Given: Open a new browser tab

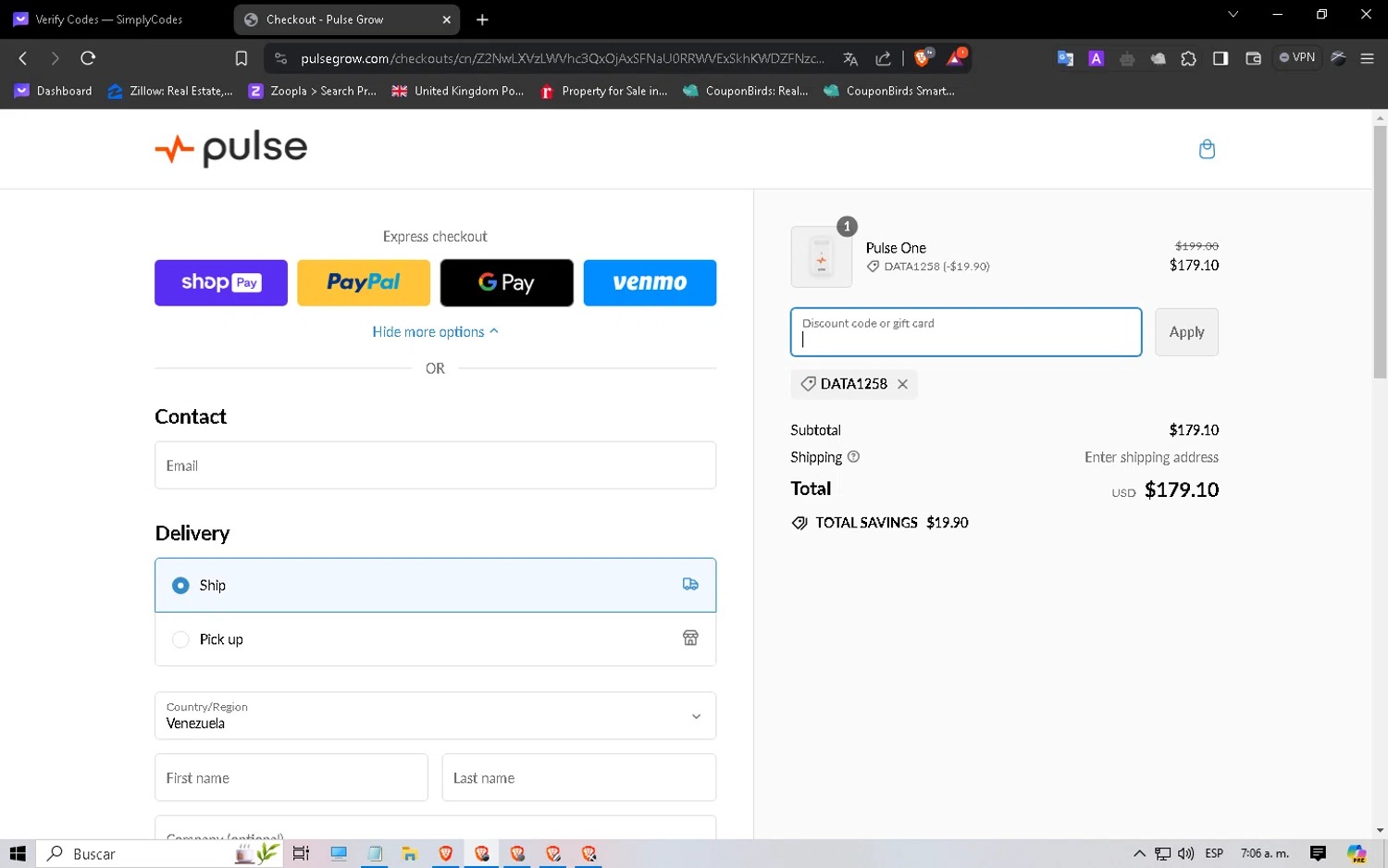Looking at the screenshot, I should pos(482,19).
